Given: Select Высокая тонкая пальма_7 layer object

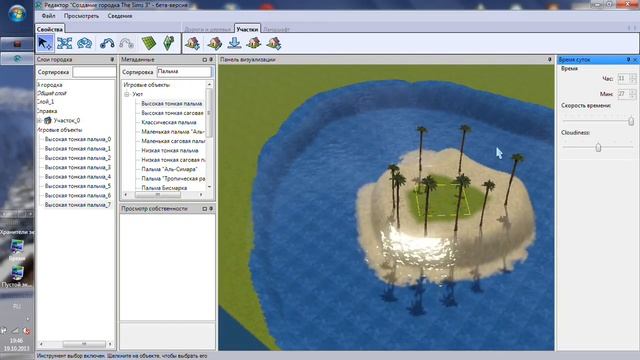Looking at the screenshot, I should click(x=78, y=205).
